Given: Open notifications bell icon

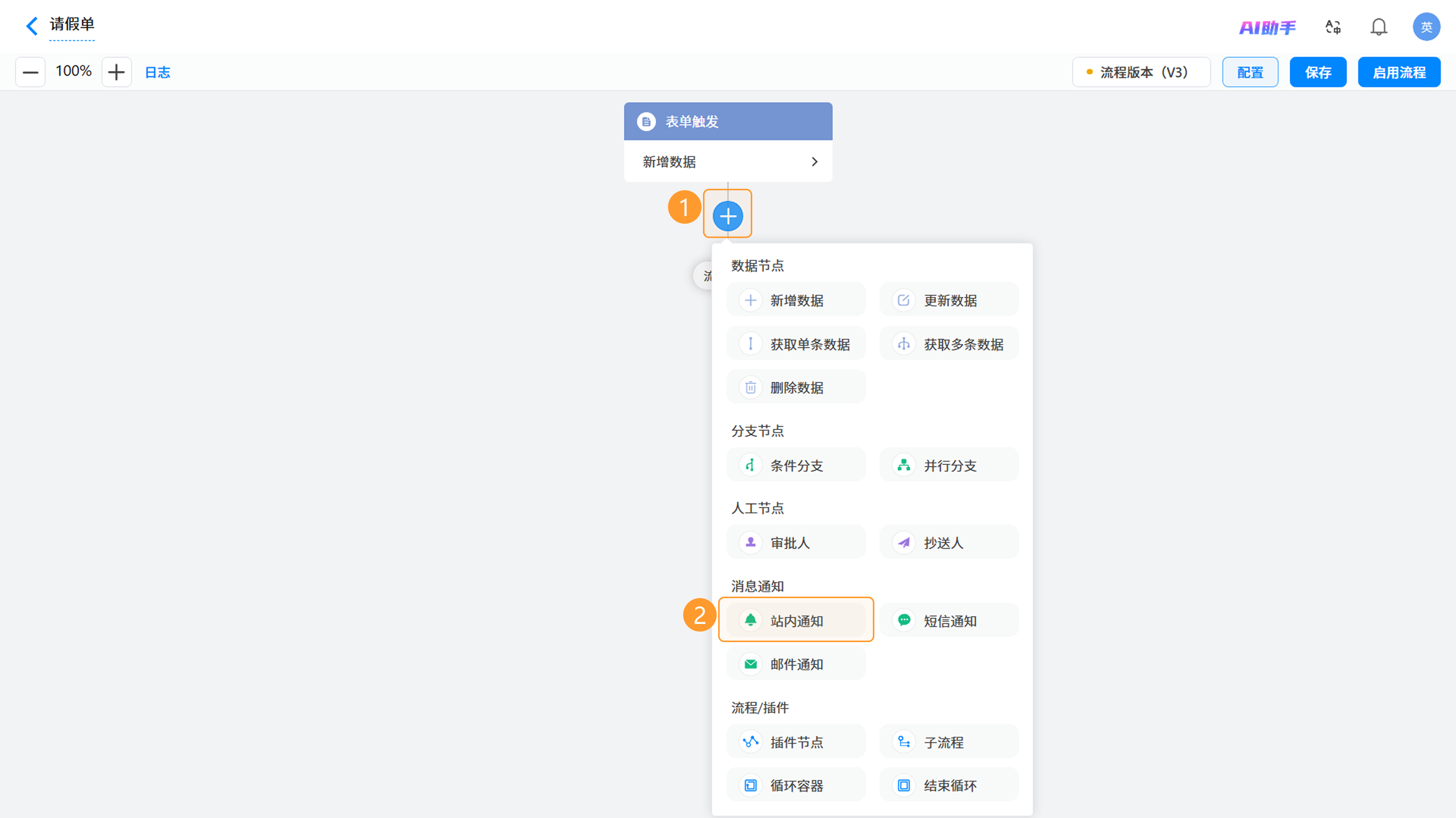Looking at the screenshot, I should pyautogui.click(x=1379, y=27).
